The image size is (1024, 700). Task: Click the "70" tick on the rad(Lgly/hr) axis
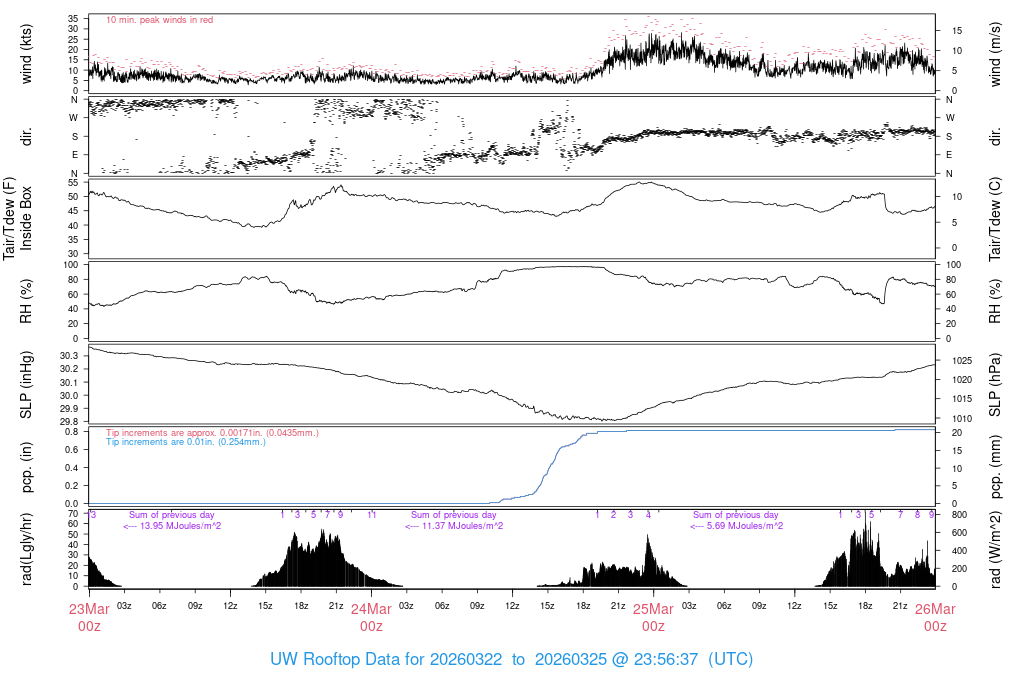73,513
